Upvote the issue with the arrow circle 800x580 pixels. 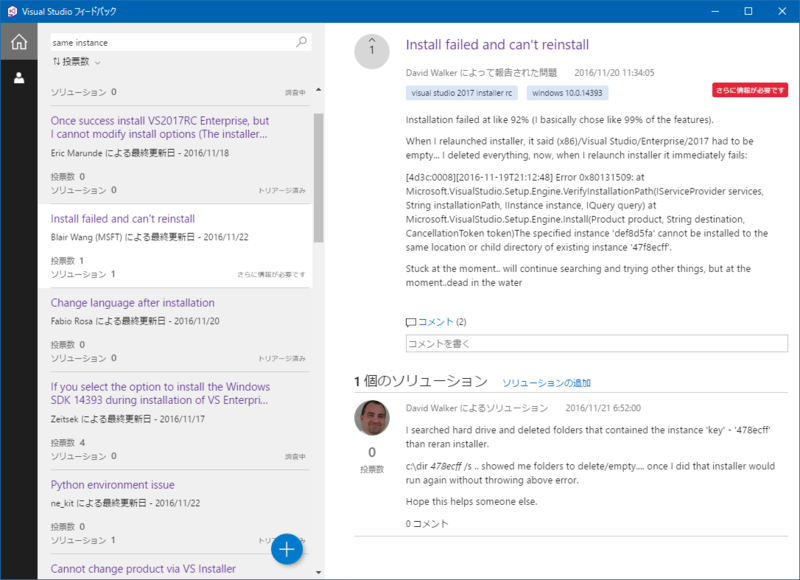371,51
